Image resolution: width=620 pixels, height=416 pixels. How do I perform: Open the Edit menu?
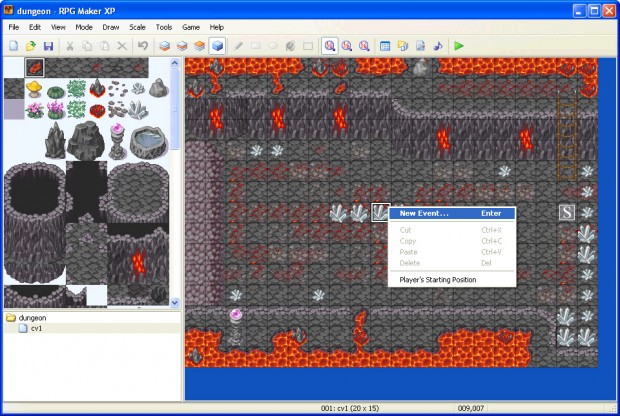point(35,27)
